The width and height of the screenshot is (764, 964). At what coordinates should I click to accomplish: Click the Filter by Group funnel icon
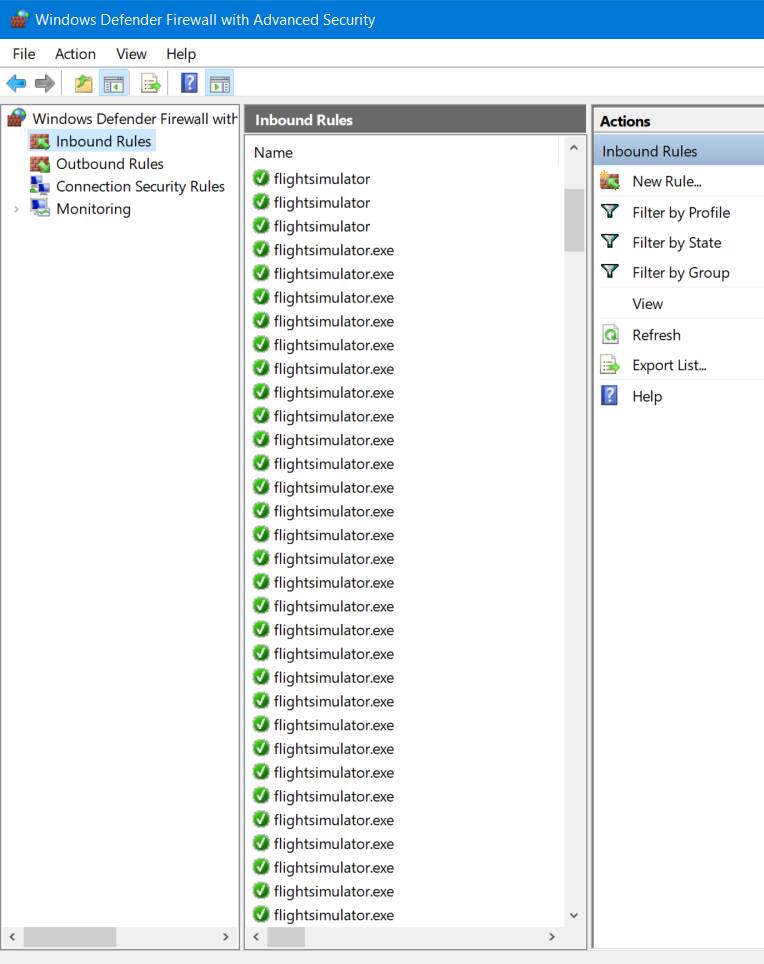click(610, 271)
